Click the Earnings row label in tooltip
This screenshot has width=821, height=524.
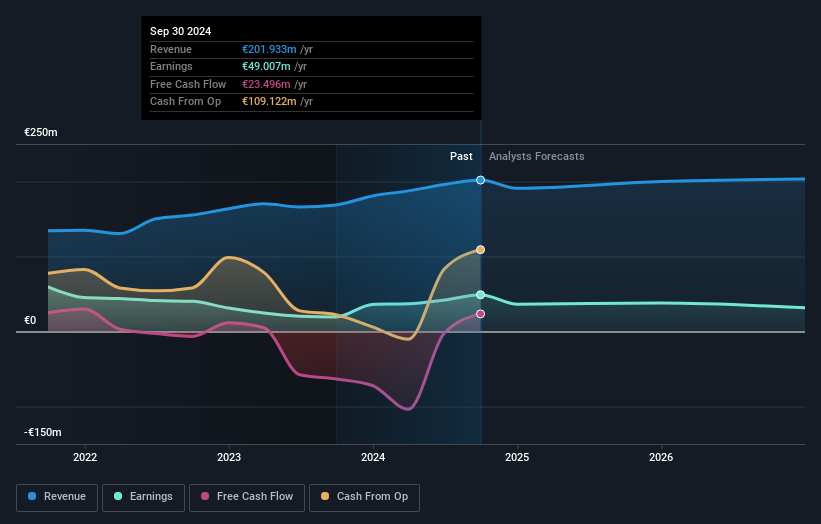[171, 66]
